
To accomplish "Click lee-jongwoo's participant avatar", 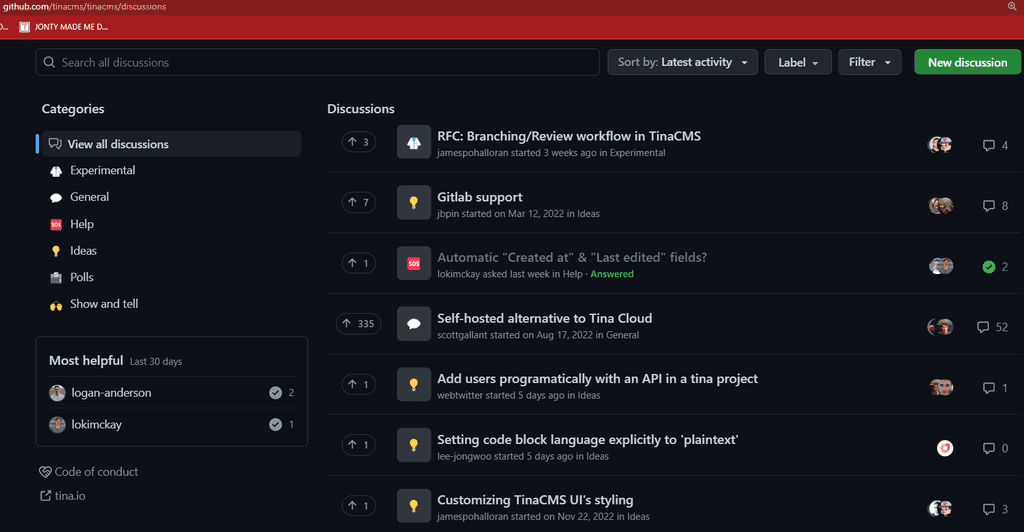I will point(945,448).
